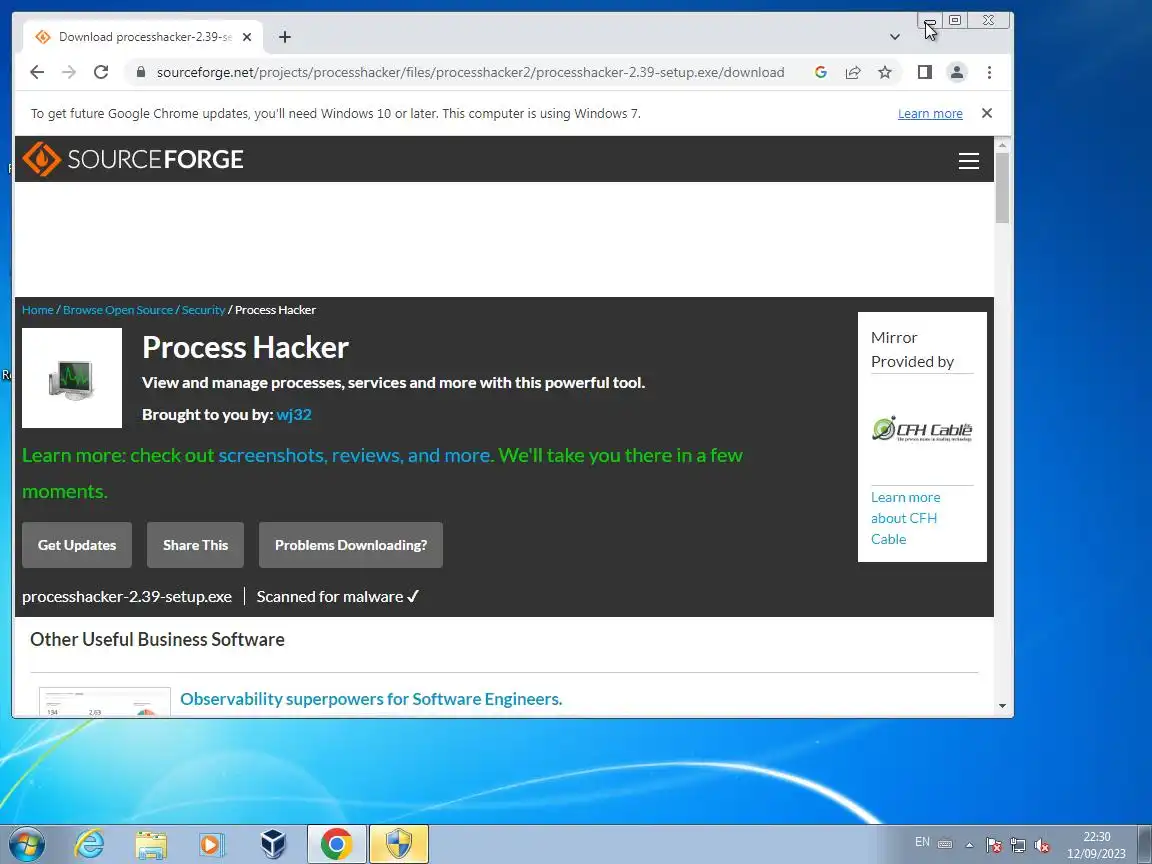Click the Google icon in address bar
The image size is (1152, 864).
(x=821, y=72)
